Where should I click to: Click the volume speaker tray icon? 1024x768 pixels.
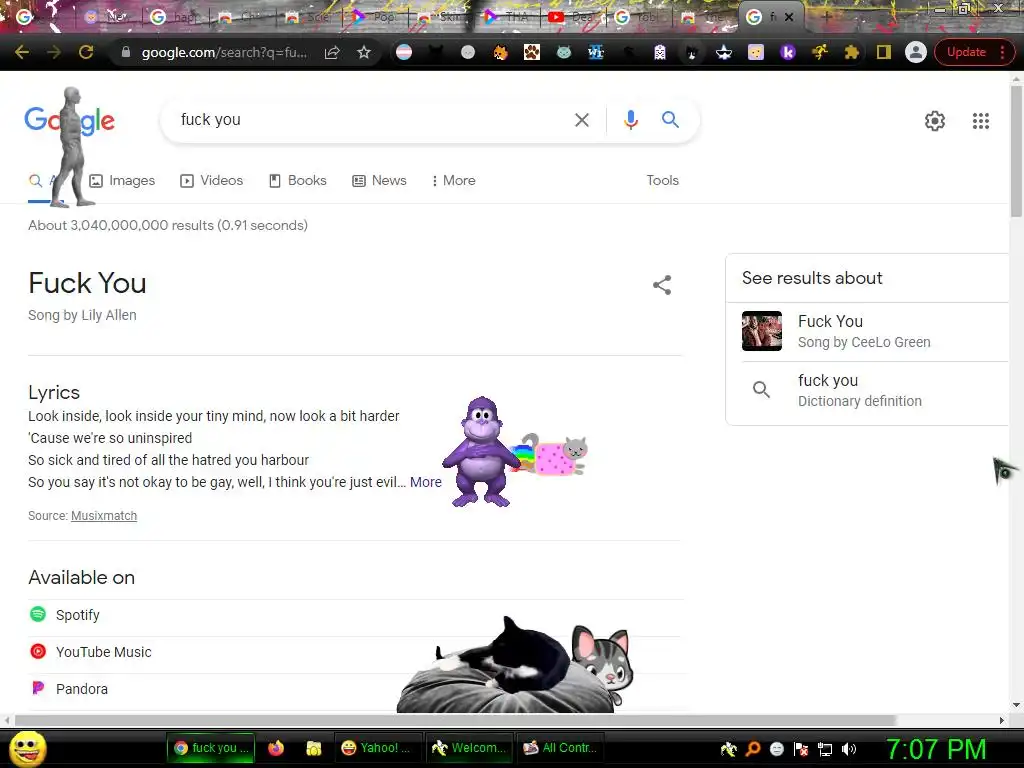click(848, 749)
